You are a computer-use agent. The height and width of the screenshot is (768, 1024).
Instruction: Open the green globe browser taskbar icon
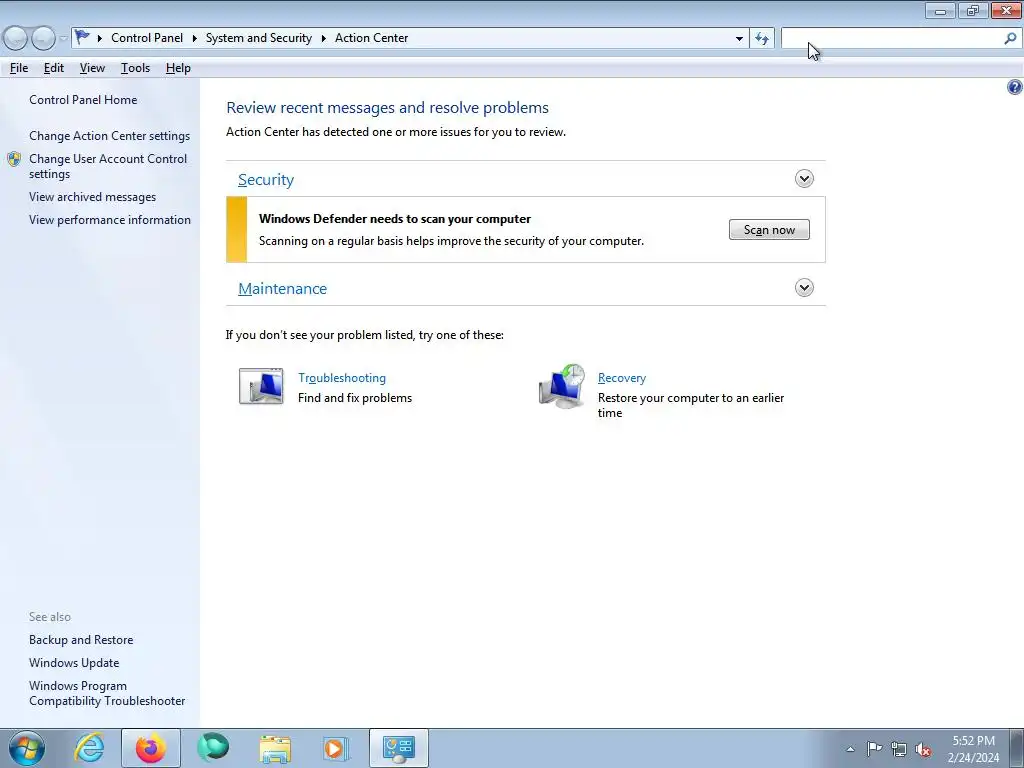click(x=213, y=748)
